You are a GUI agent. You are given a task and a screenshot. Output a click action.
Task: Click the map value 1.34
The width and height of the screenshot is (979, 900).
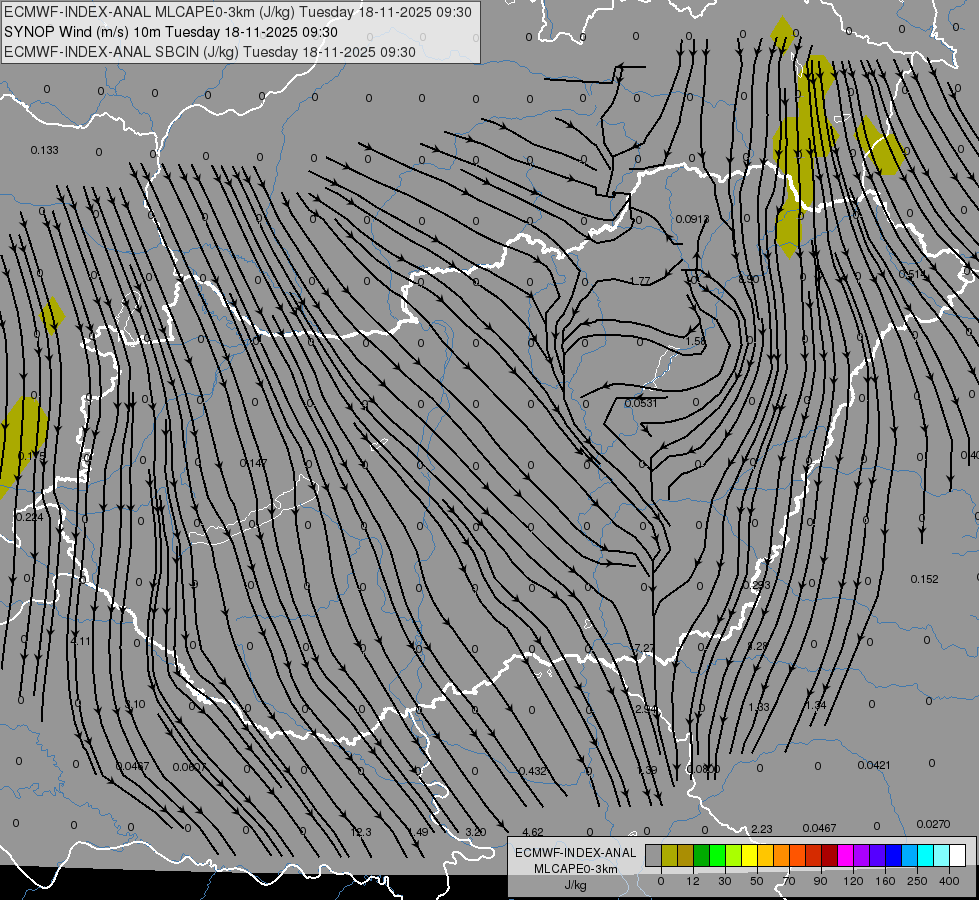coord(815,705)
